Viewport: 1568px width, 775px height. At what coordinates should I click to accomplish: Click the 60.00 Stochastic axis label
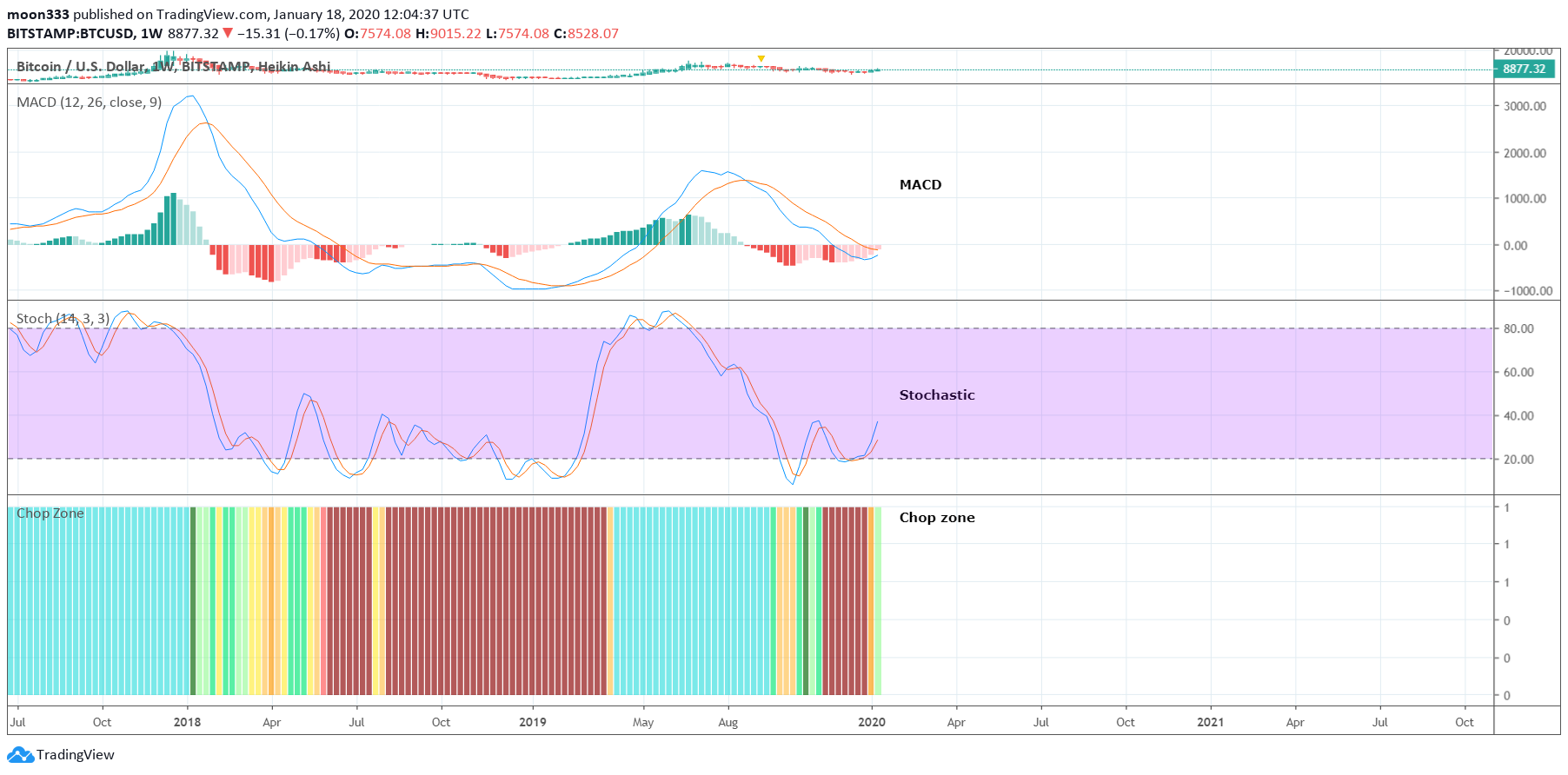click(1518, 373)
